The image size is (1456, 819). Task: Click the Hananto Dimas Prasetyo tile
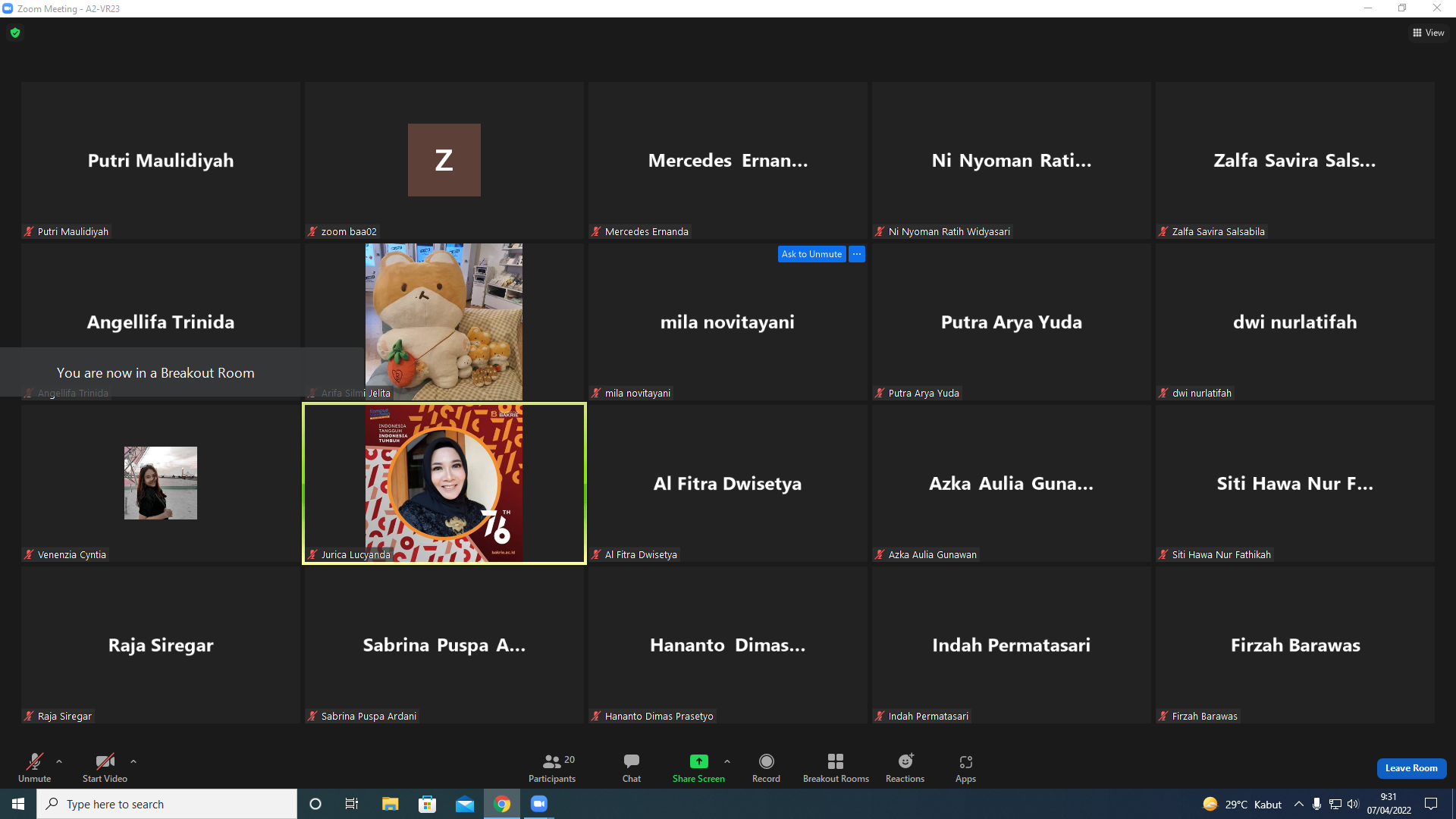point(728,645)
